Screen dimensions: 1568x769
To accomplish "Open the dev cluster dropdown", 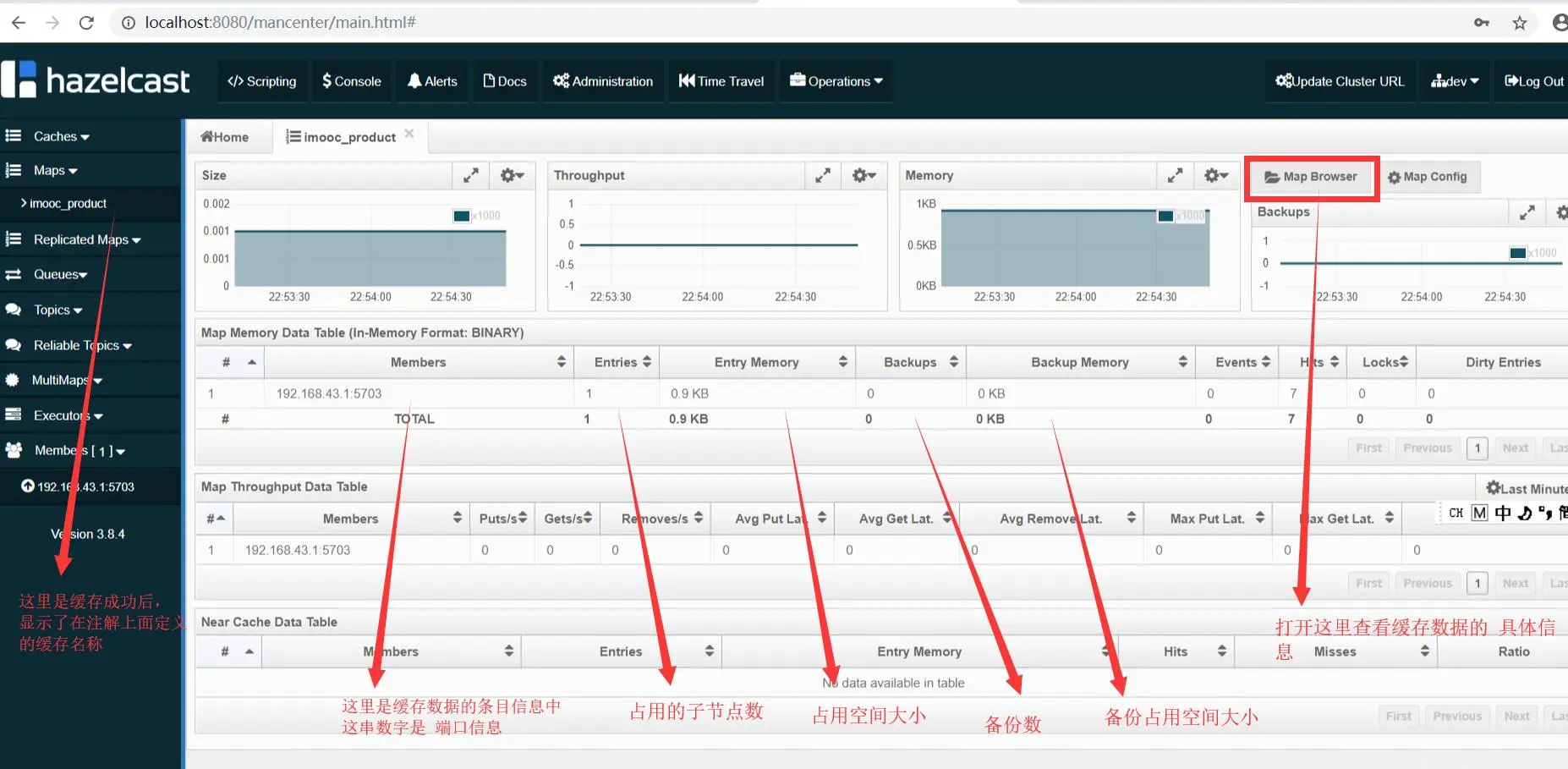I will (x=1455, y=81).
